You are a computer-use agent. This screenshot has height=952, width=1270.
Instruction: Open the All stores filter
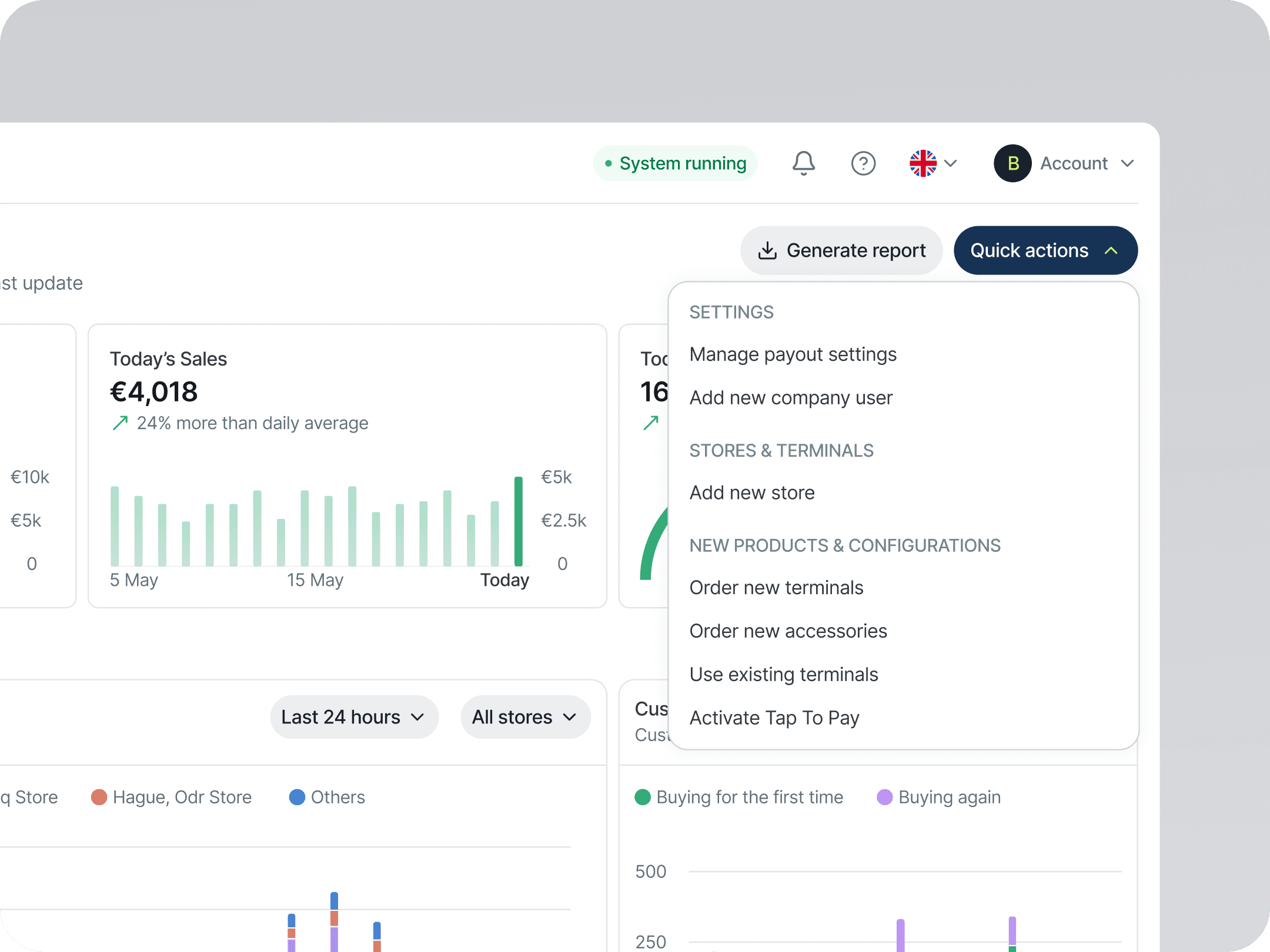pyautogui.click(x=525, y=717)
